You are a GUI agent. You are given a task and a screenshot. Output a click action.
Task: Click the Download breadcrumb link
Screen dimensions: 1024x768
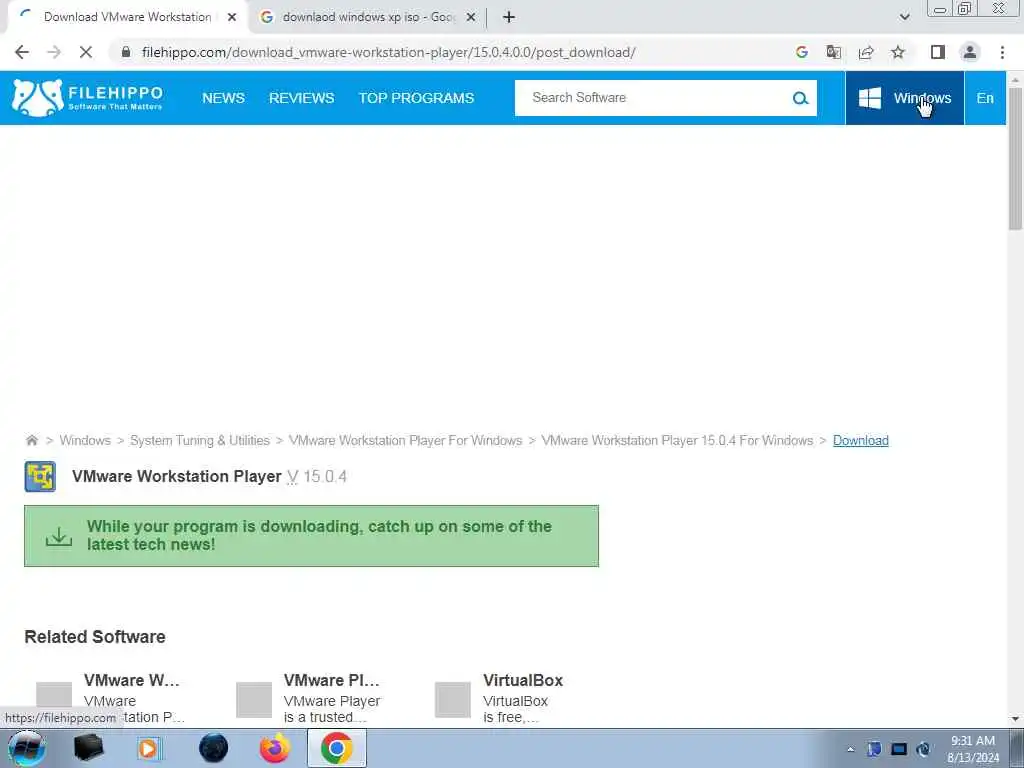[861, 440]
